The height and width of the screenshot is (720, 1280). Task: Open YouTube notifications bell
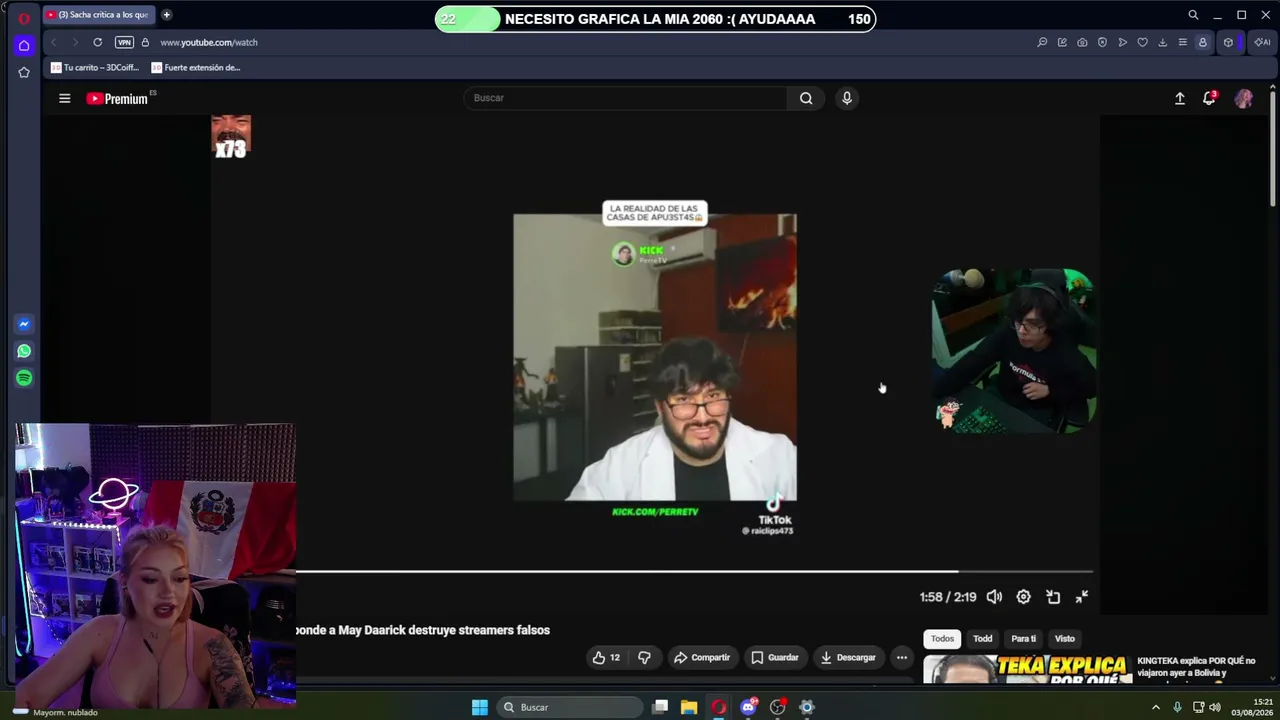point(1209,98)
